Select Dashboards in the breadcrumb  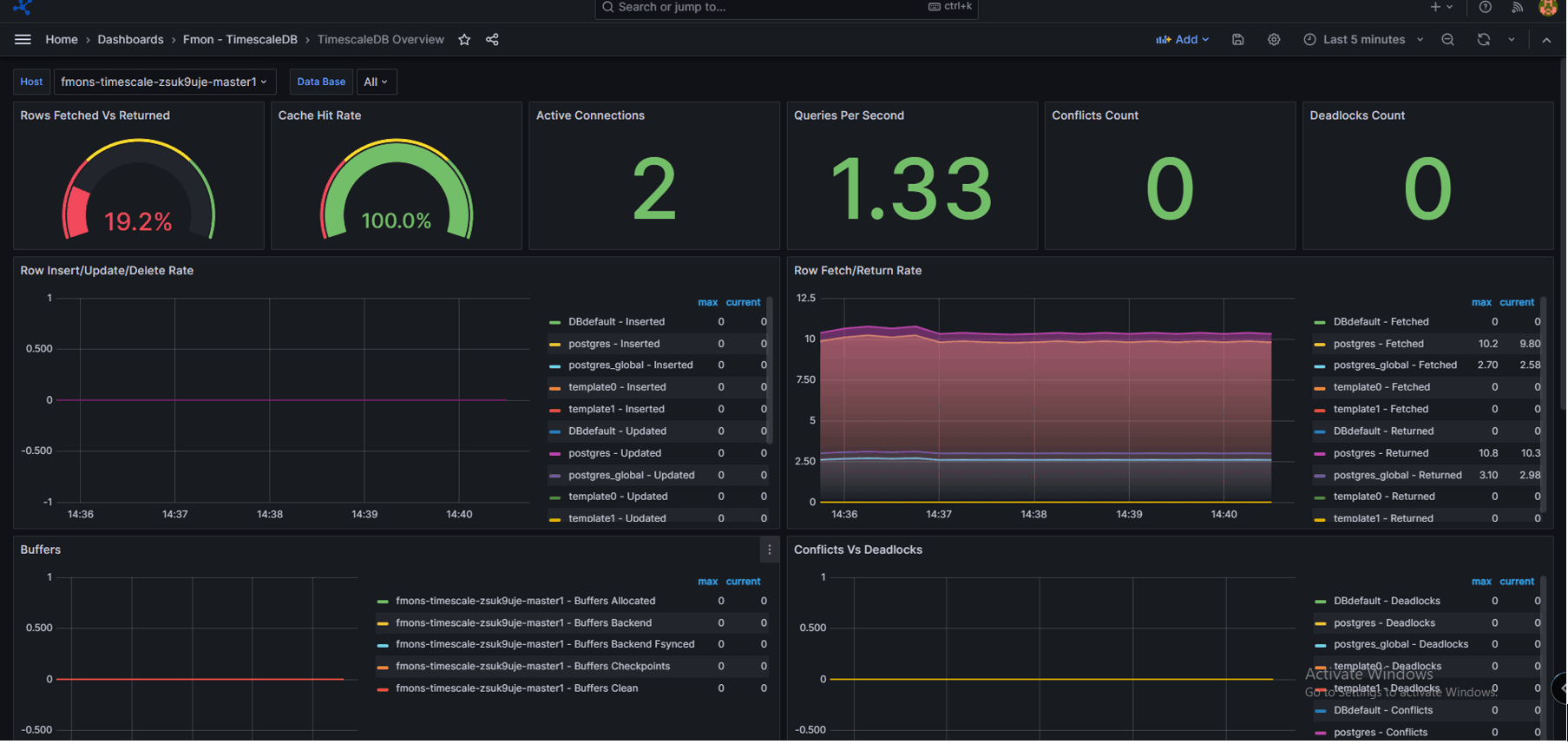click(130, 40)
